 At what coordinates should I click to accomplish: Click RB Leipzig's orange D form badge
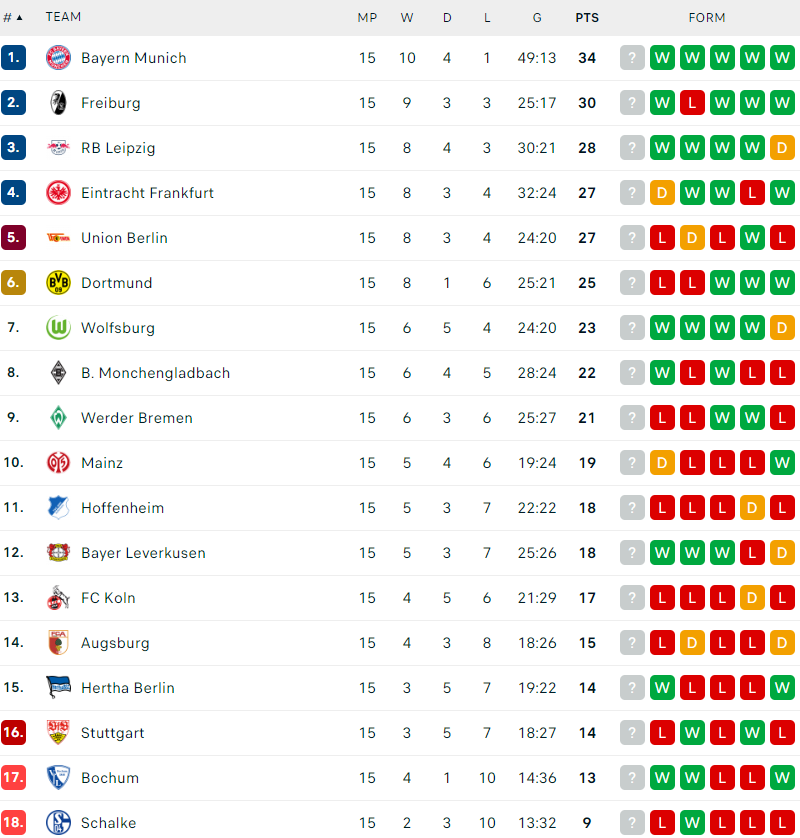782,148
